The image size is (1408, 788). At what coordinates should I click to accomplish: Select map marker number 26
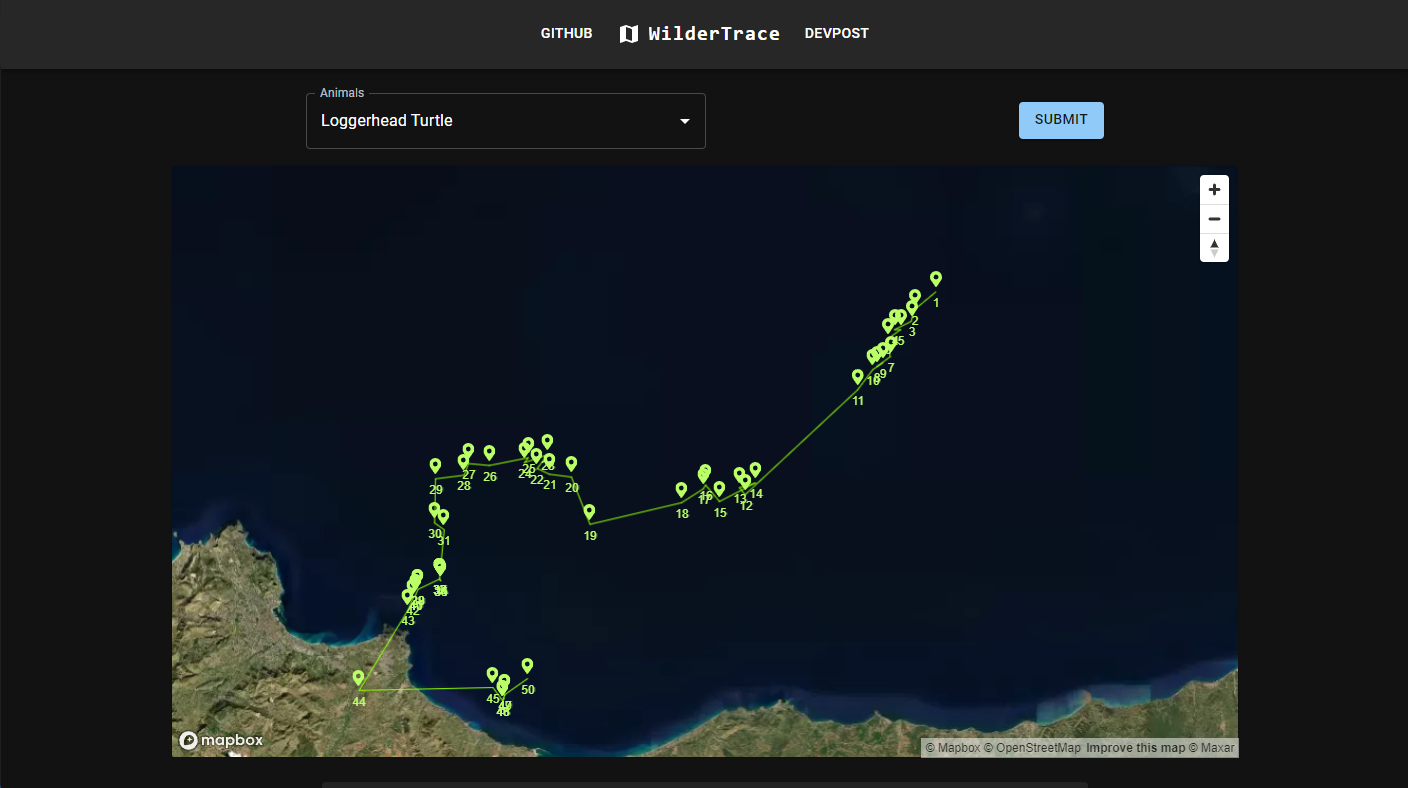point(489,453)
